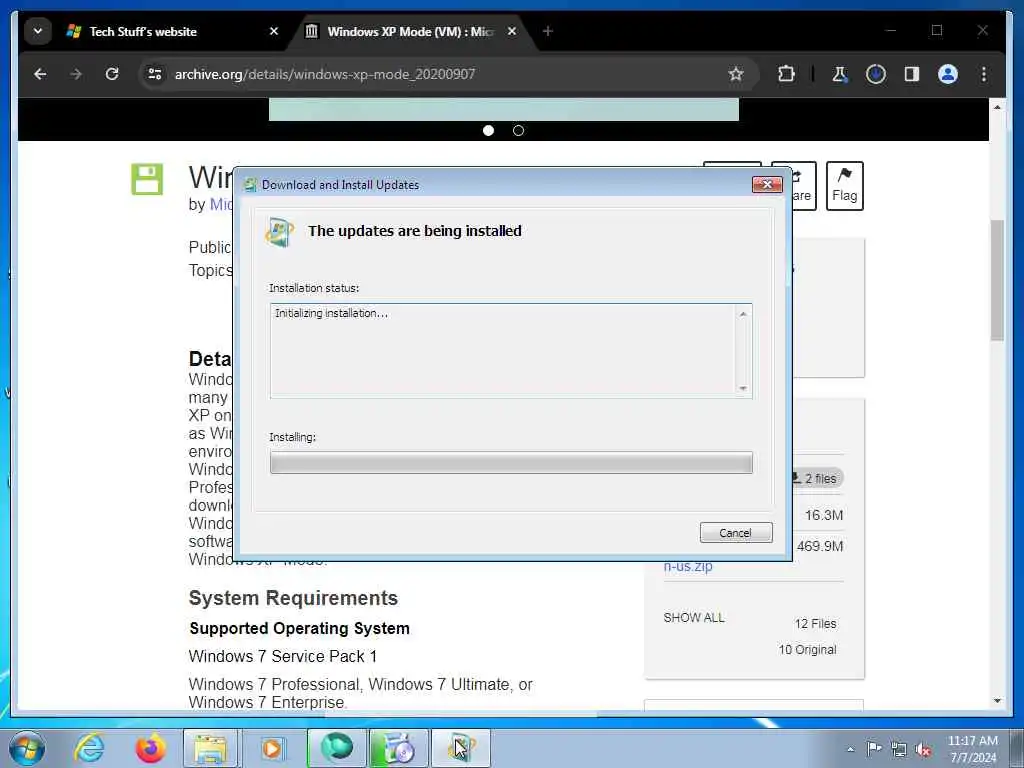1024x768 pixels.
Task: Close the Windows XP Mode tab
Action: [x=512, y=31]
